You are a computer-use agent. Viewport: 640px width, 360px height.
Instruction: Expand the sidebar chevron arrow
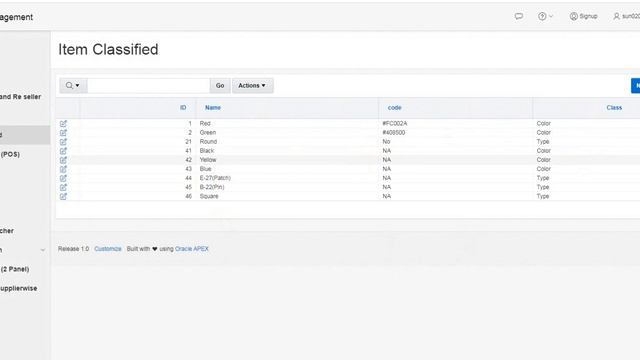tap(43, 250)
